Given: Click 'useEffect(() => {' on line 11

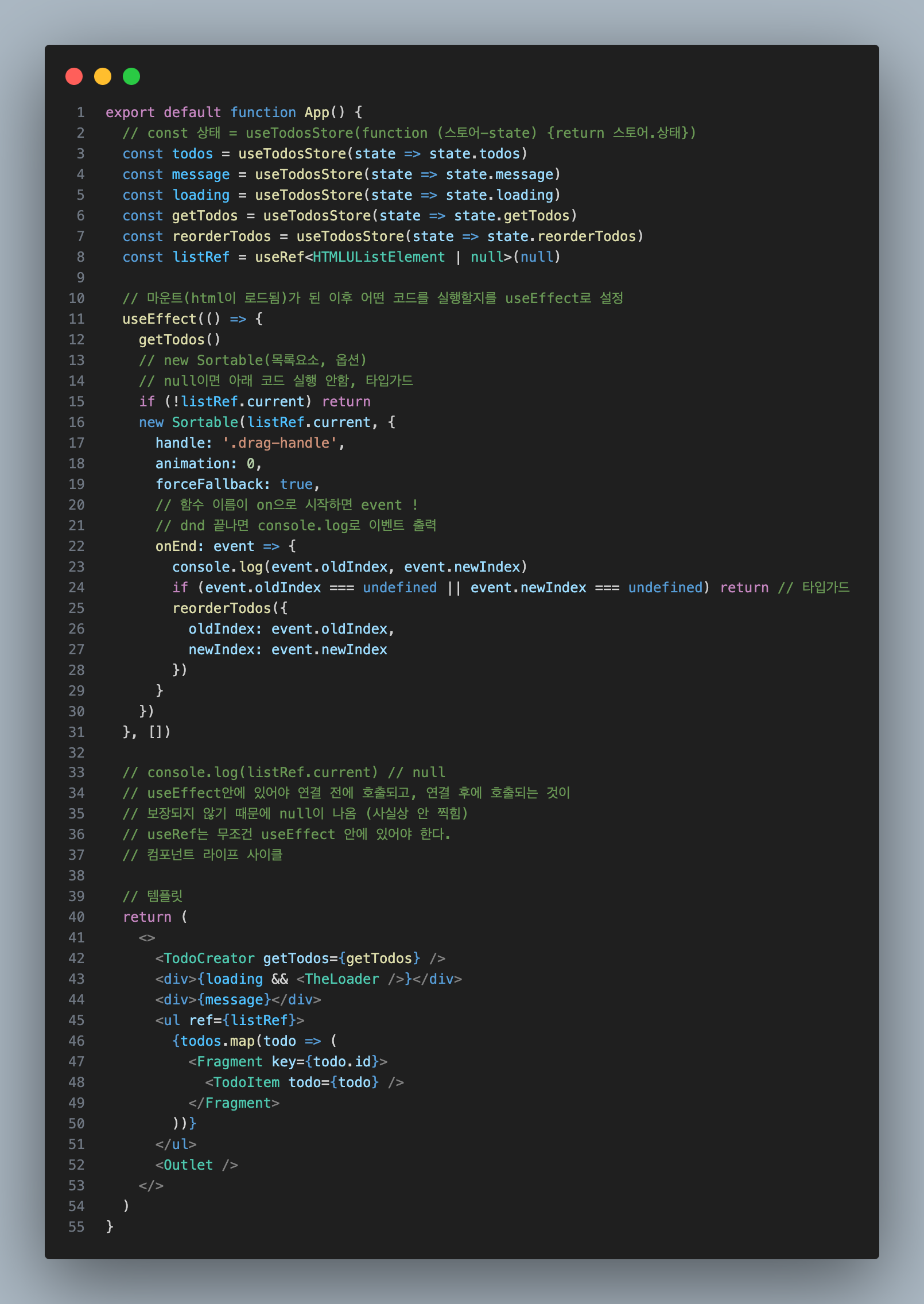Looking at the screenshot, I should [x=192, y=319].
